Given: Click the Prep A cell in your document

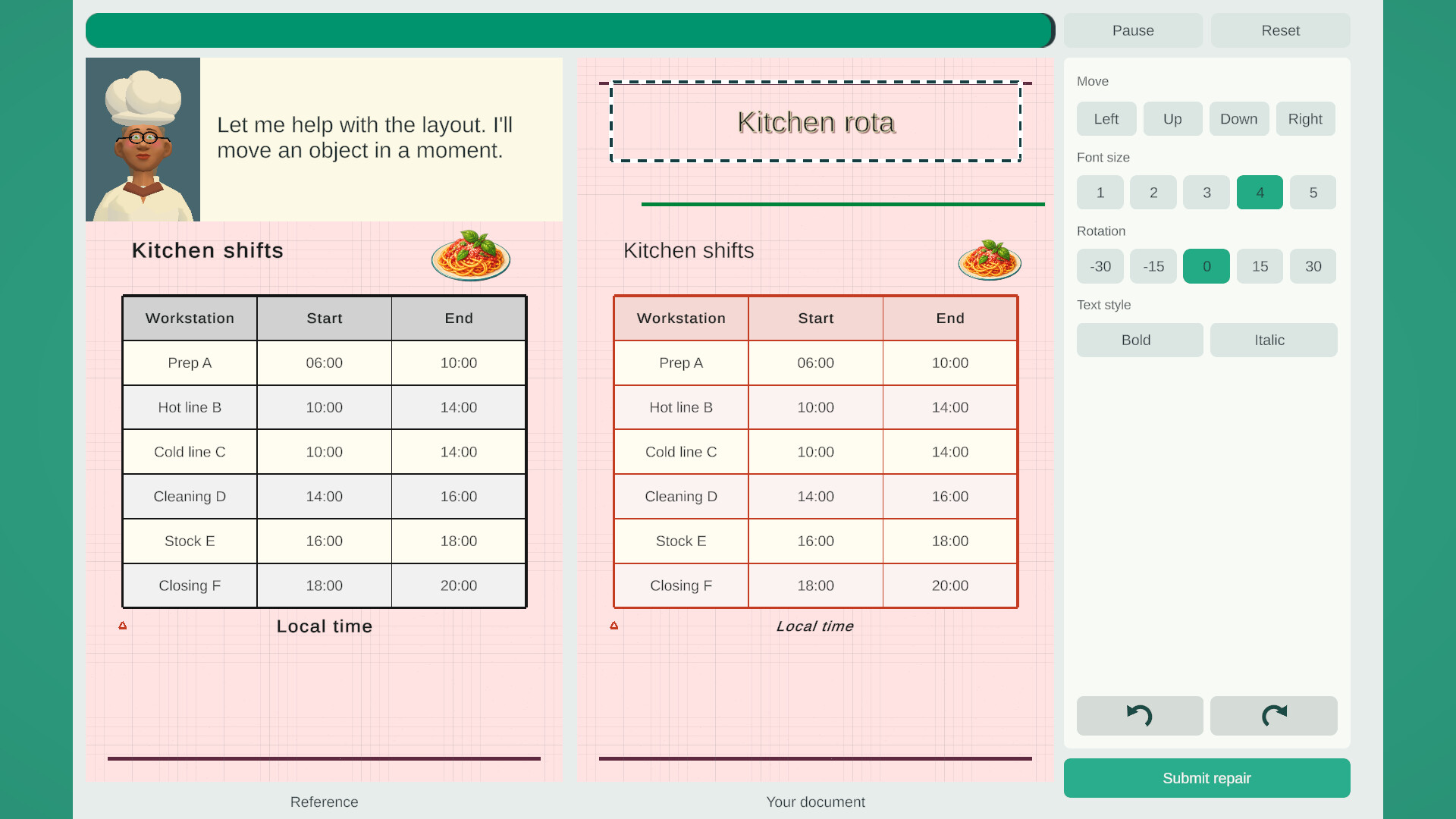Looking at the screenshot, I should [681, 362].
